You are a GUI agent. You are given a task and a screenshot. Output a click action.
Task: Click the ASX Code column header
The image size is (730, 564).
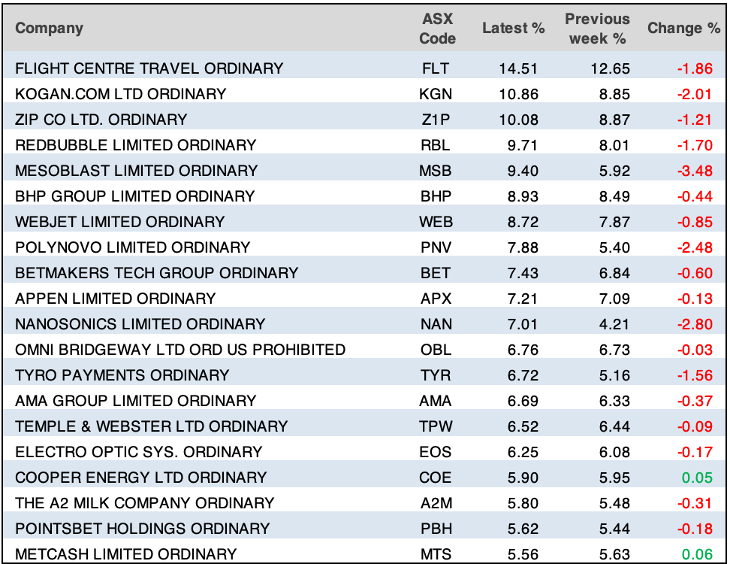pos(437,28)
